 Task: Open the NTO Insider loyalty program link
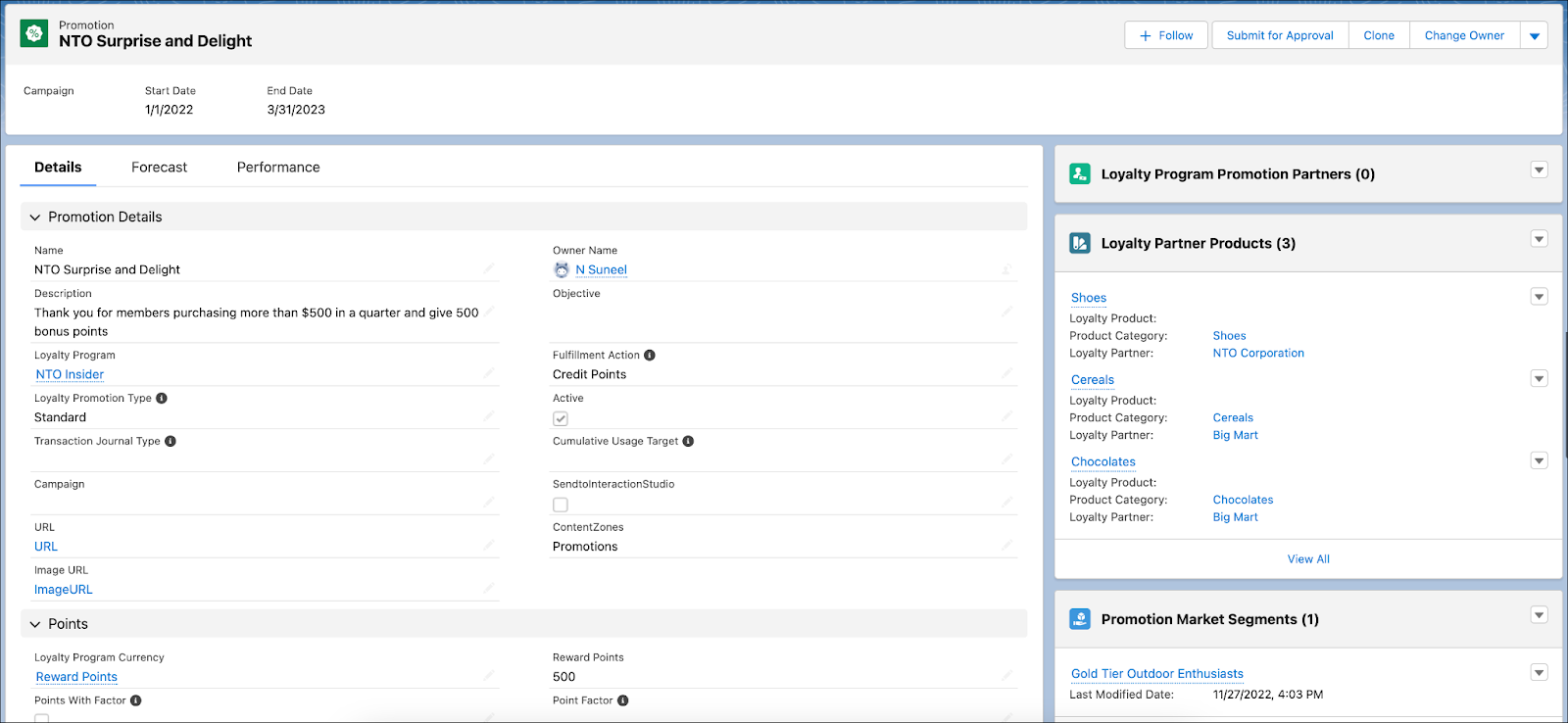70,374
